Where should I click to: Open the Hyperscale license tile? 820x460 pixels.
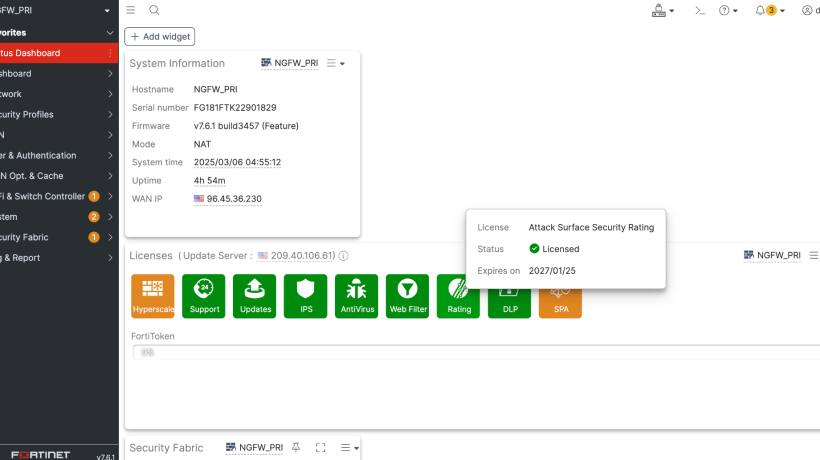pyautogui.click(x=153, y=296)
